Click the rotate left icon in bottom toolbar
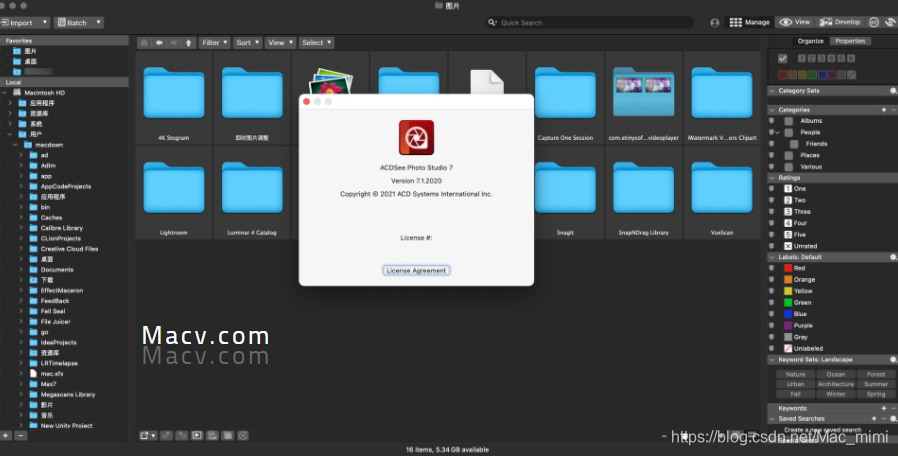The width and height of the screenshot is (898, 456). [167, 435]
